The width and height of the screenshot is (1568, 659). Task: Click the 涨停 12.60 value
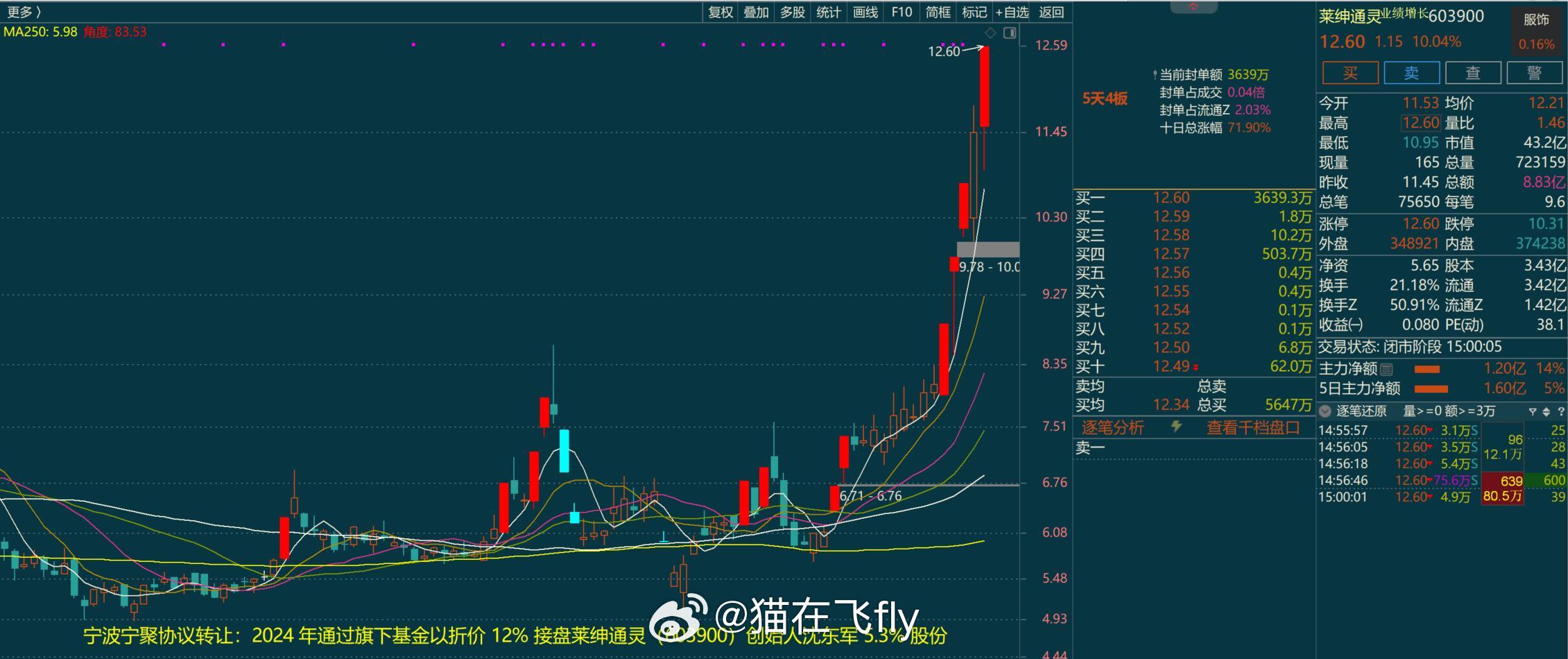1420,224
